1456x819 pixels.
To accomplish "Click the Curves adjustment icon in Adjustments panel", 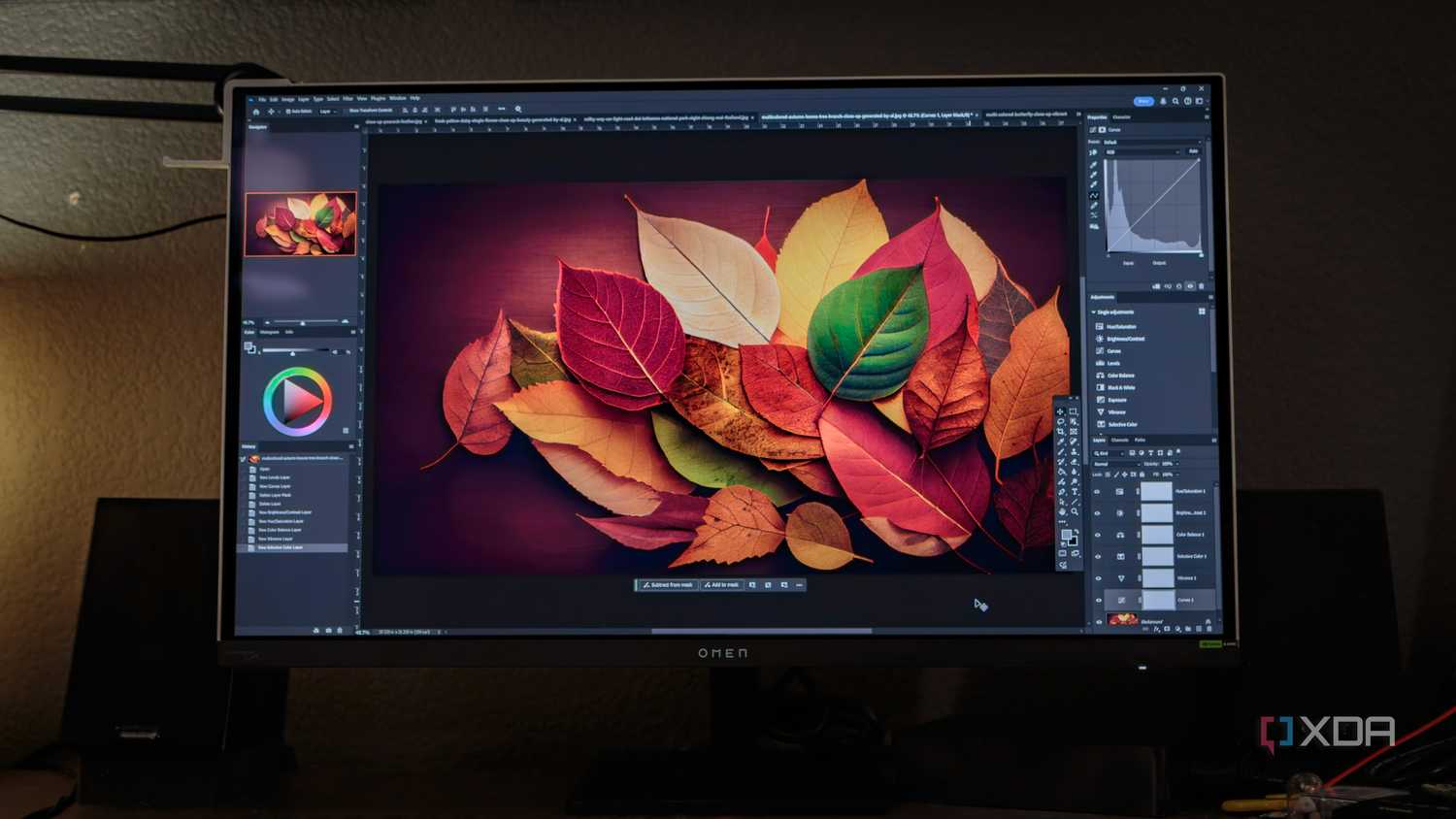I will coord(1100,350).
